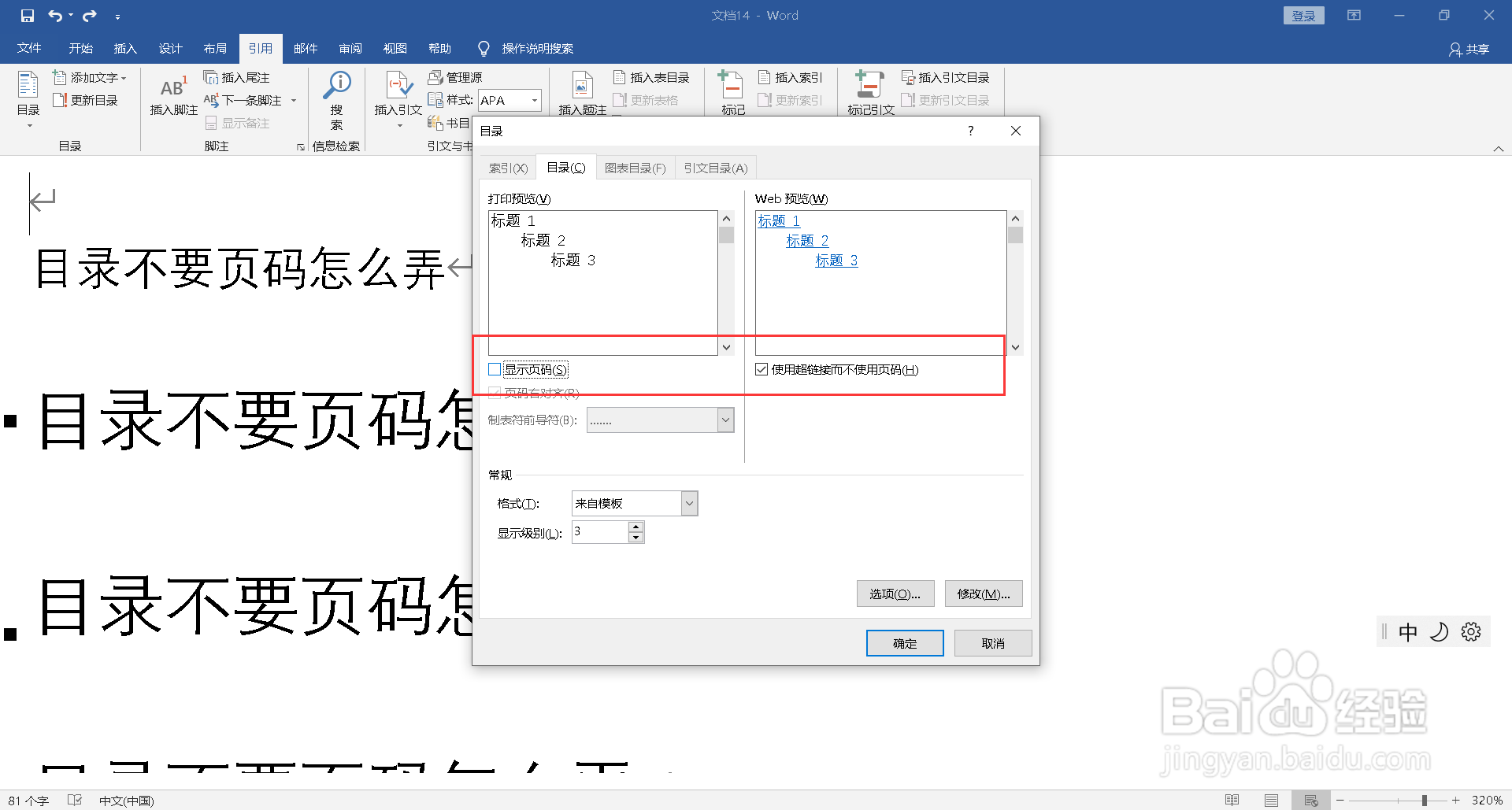Switch to the 设计 ribbon tab

170,48
